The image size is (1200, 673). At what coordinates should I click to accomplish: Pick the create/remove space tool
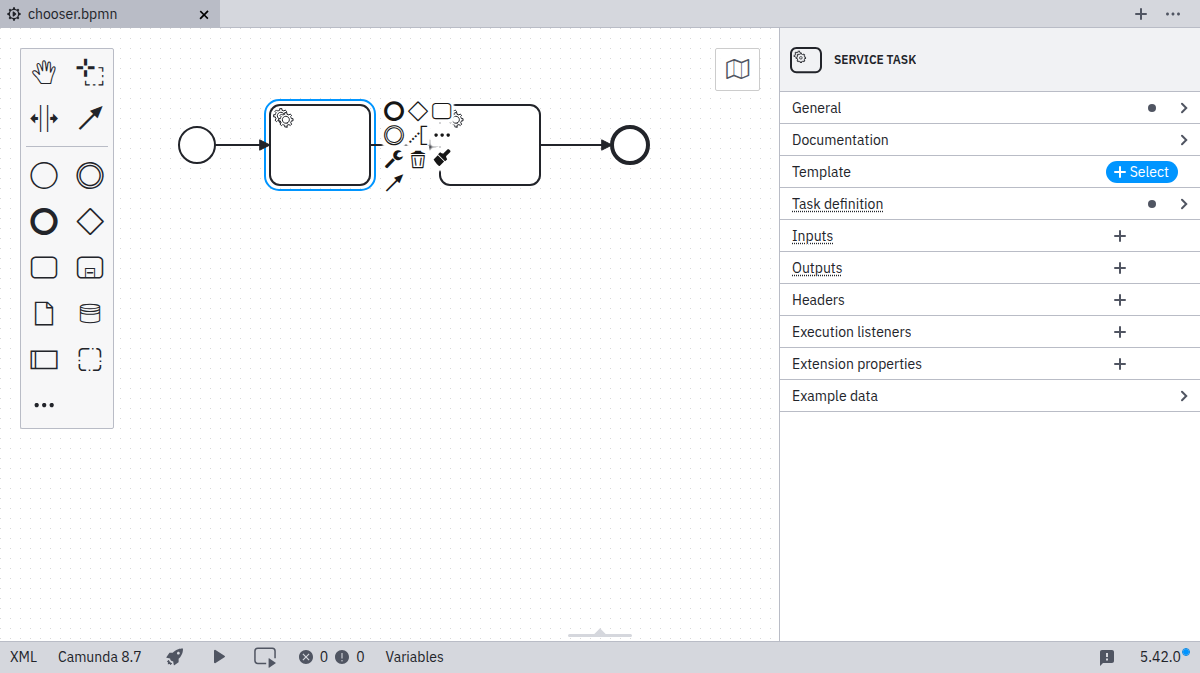[44, 119]
